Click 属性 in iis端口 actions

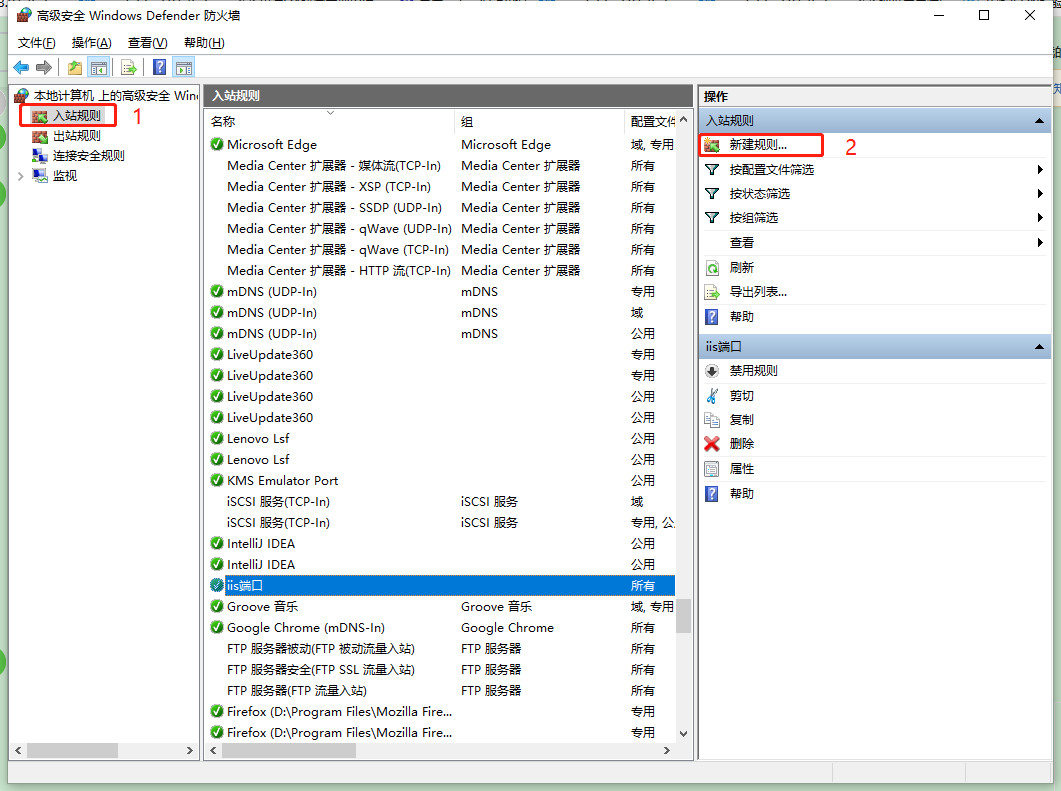(x=742, y=469)
